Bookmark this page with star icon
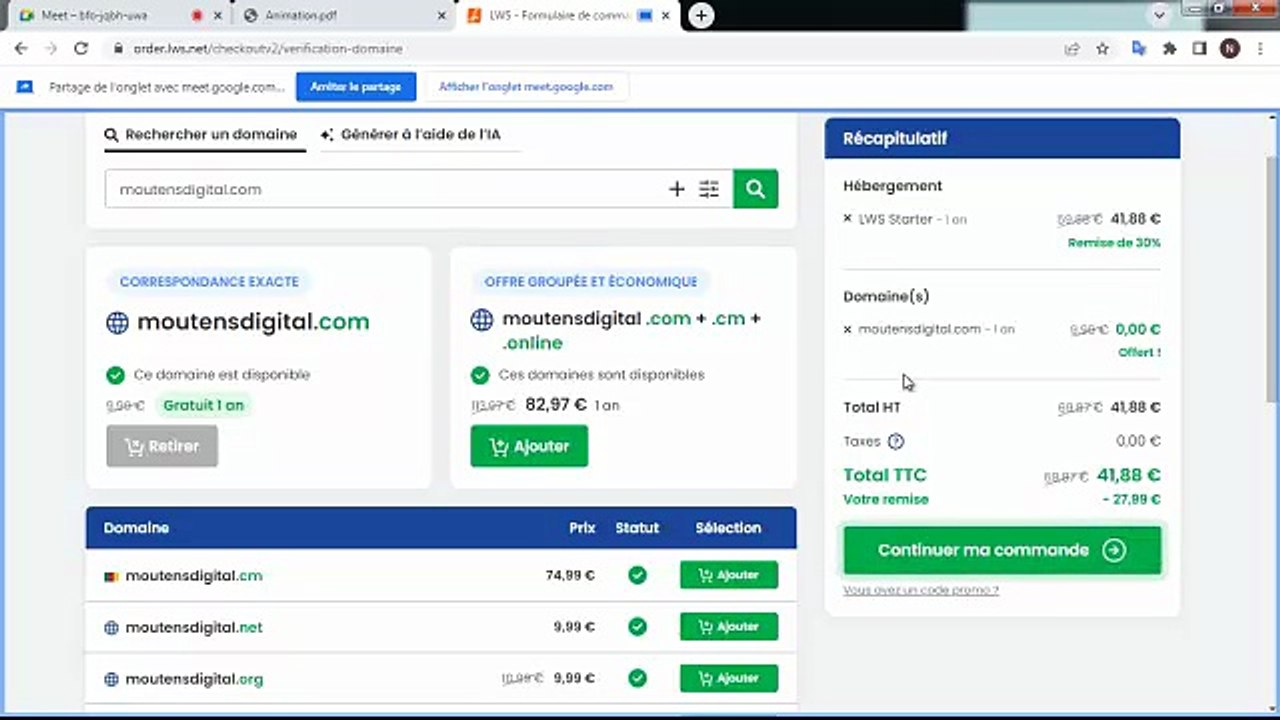The image size is (1280, 720). tap(1102, 48)
